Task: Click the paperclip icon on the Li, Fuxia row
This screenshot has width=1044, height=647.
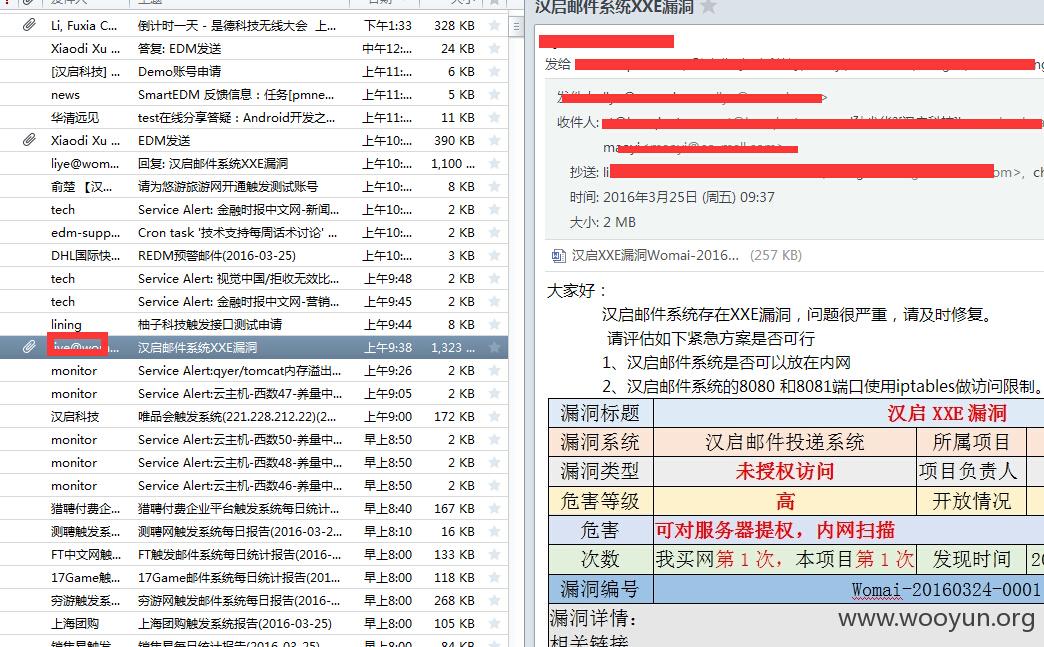Action: click(29, 25)
